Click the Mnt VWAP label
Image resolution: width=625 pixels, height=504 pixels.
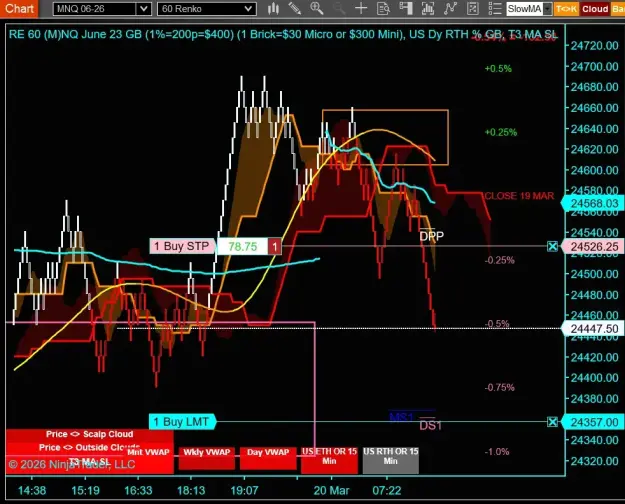(x=148, y=452)
